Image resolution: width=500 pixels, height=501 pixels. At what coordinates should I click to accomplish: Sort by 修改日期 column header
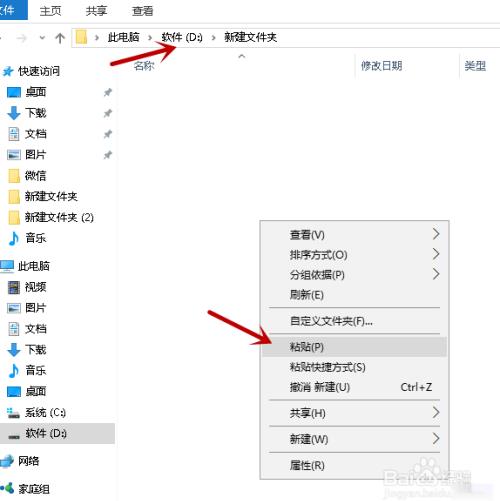[381, 66]
